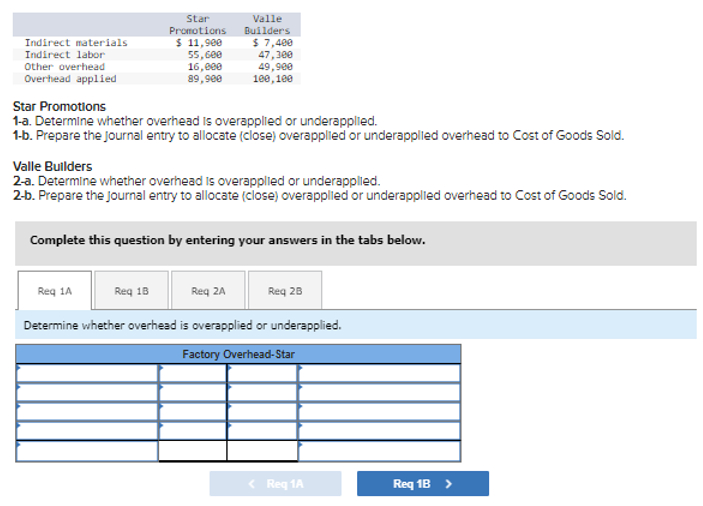
Task: Click the Indirect labor row label
Action: pos(65,55)
